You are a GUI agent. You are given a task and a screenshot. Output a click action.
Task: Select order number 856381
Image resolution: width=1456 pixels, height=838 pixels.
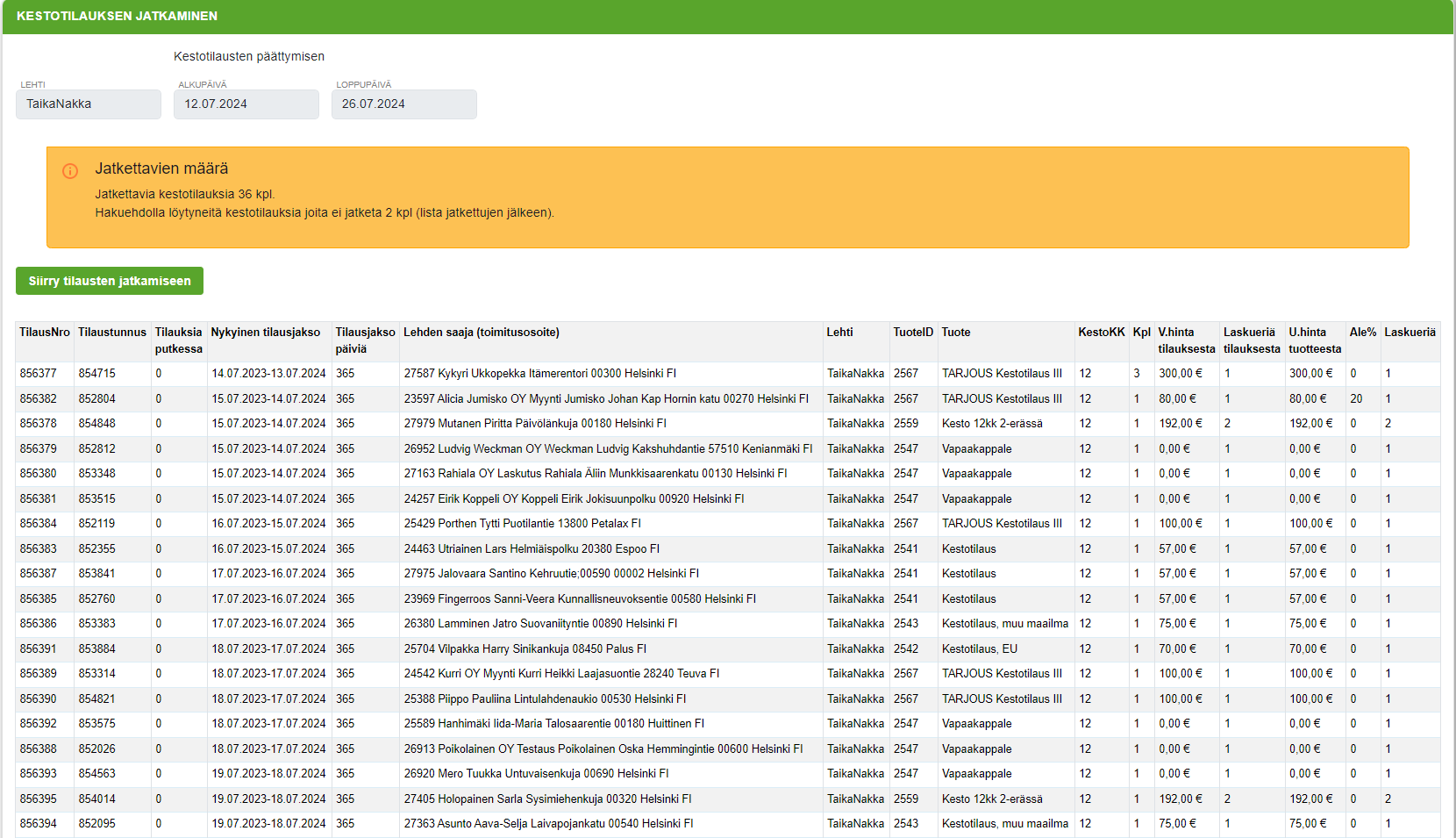click(x=39, y=498)
